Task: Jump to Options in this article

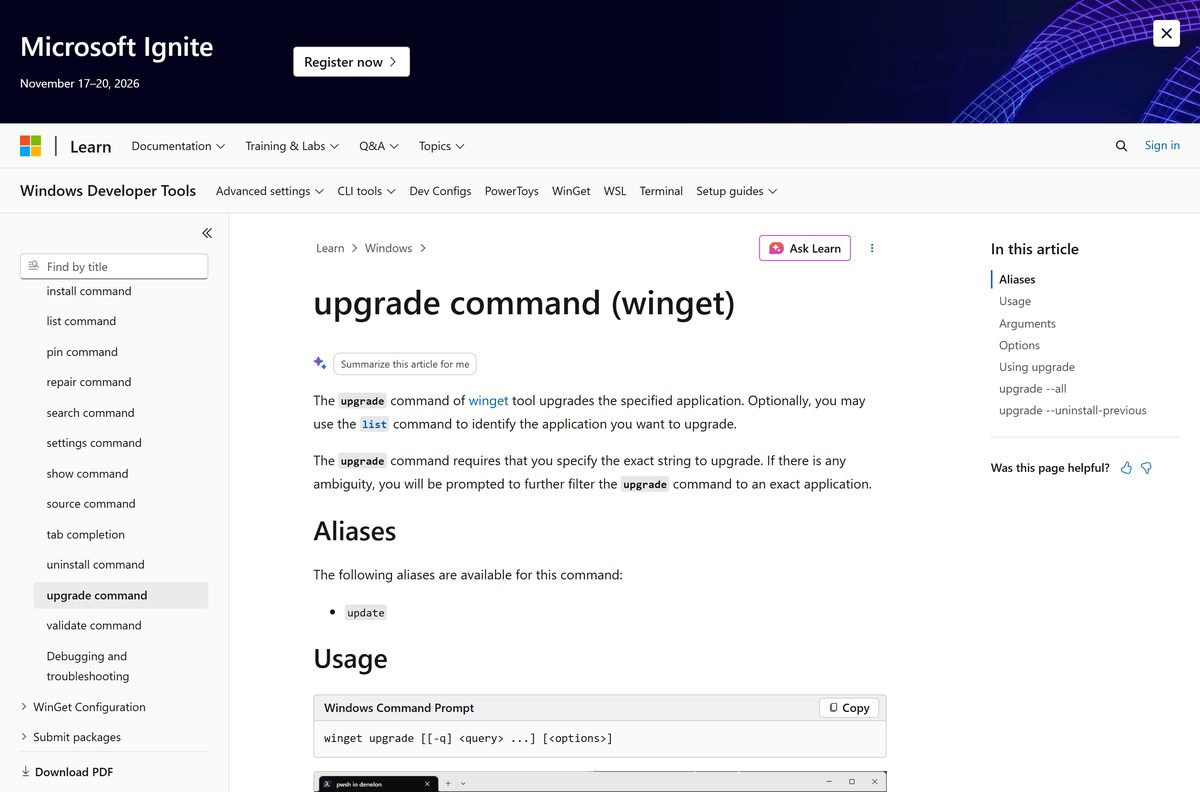Action: tap(1019, 345)
